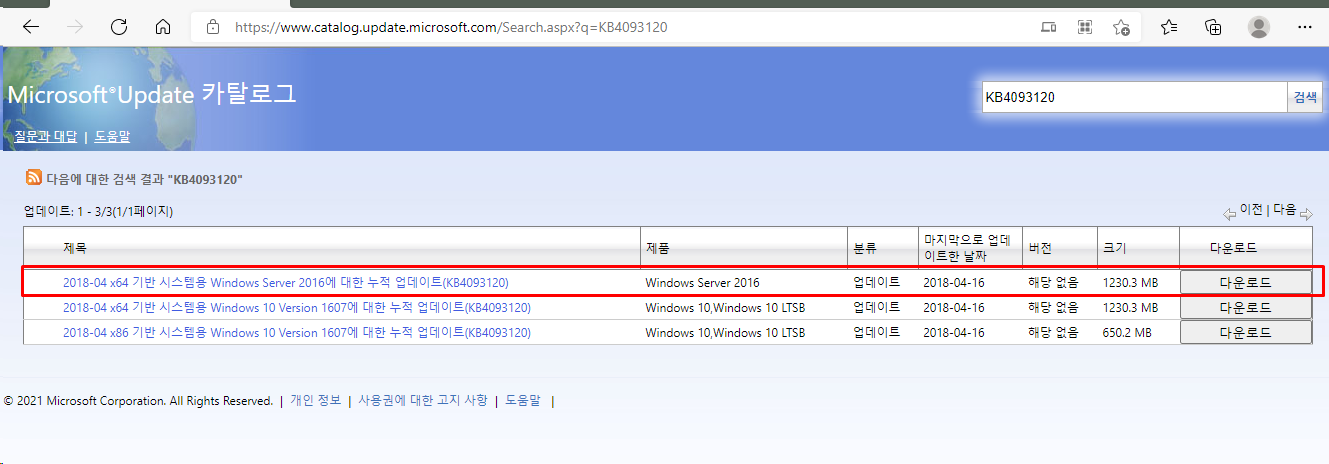Open Windows 10 Version 1607 x64 update link
The image size is (1329, 464).
297,307
